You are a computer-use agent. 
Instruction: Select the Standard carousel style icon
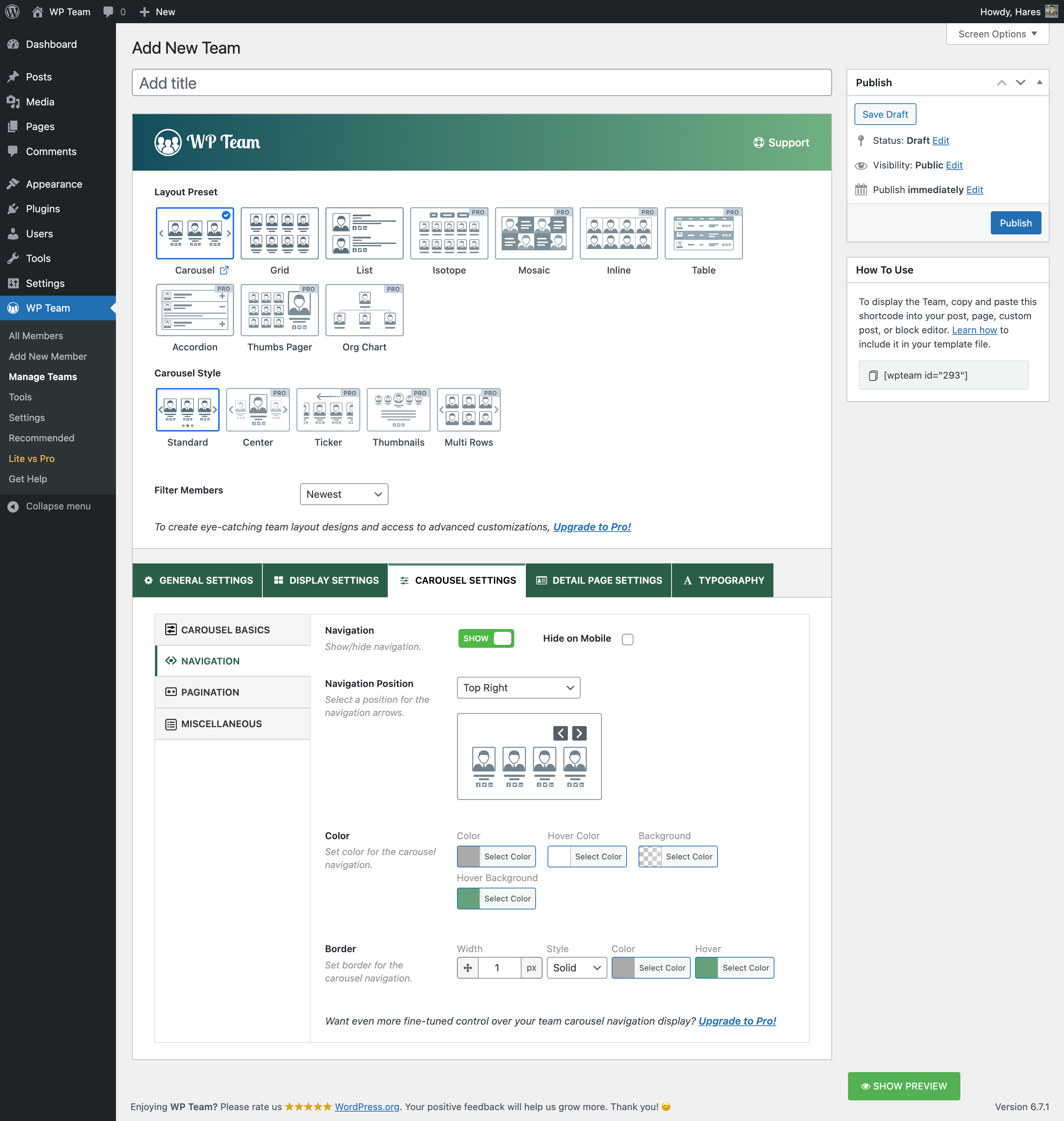coord(187,409)
